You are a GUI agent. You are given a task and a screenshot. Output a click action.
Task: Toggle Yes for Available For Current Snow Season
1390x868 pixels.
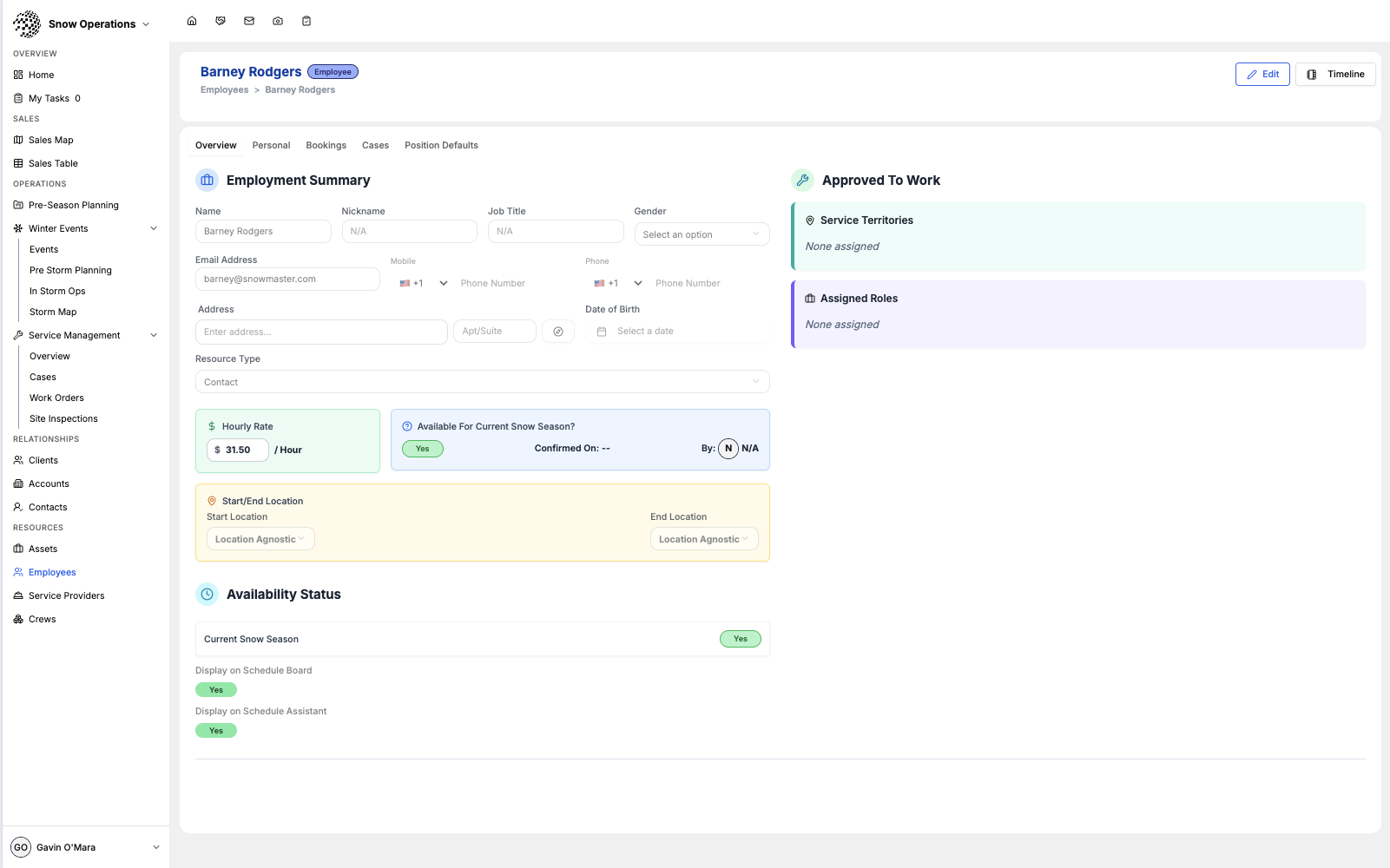(x=423, y=449)
